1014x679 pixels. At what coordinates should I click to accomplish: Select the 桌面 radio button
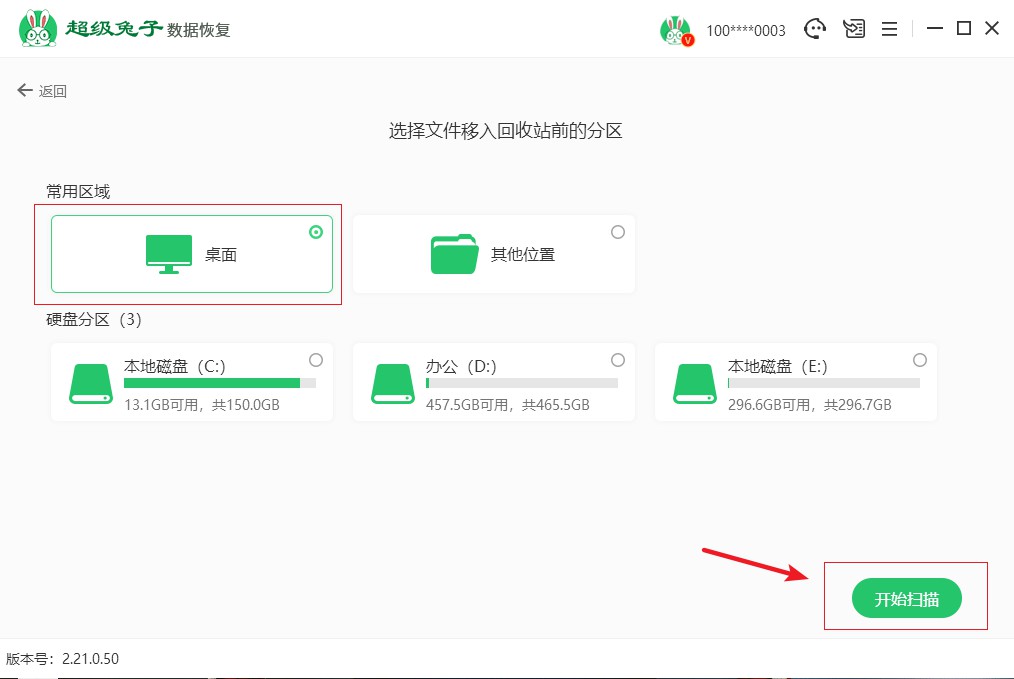316,232
